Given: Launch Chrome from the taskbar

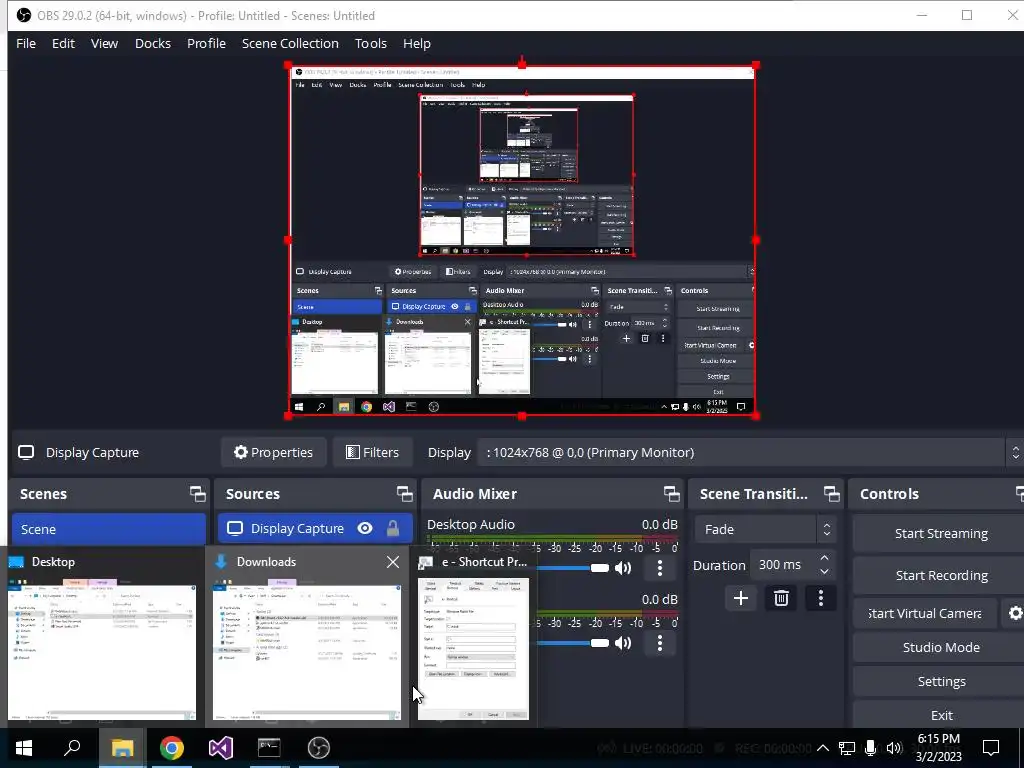Looking at the screenshot, I should tap(172, 748).
